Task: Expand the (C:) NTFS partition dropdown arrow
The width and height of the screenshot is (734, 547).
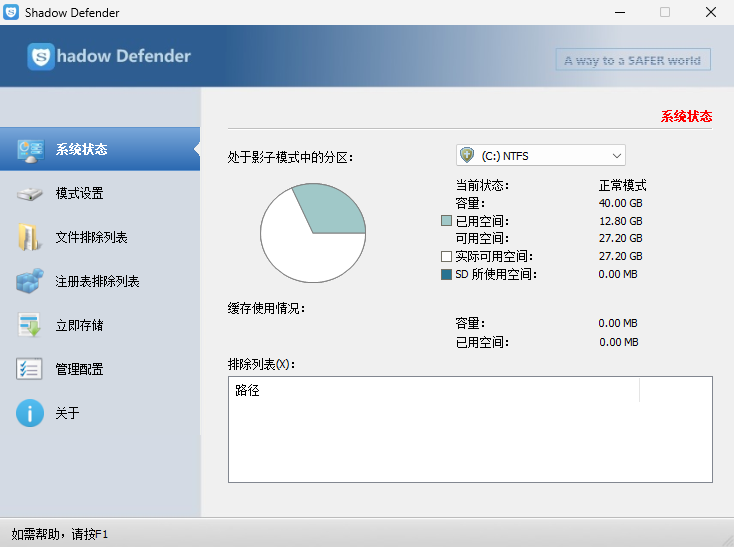Action: (617, 156)
